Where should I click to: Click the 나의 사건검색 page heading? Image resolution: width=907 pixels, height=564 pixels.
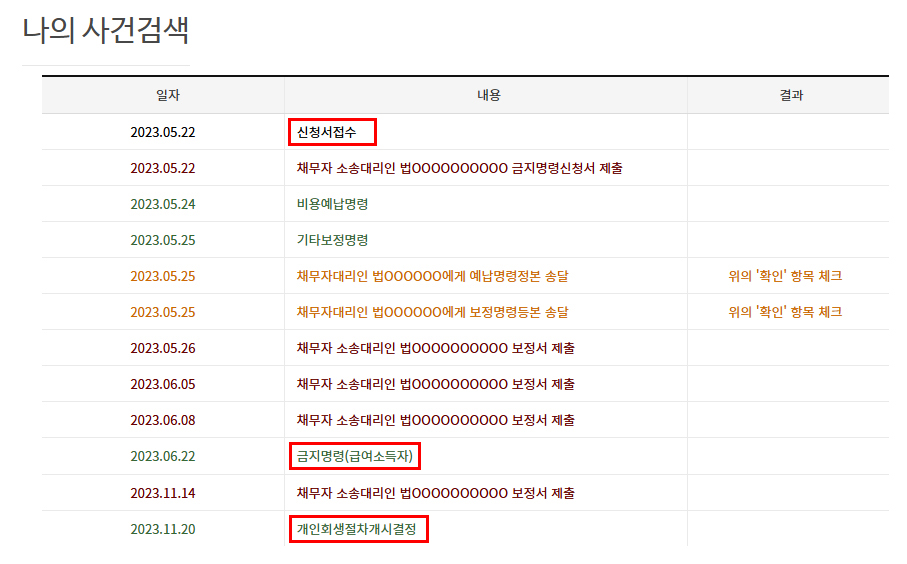pyautogui.click(x=106, y=30)
